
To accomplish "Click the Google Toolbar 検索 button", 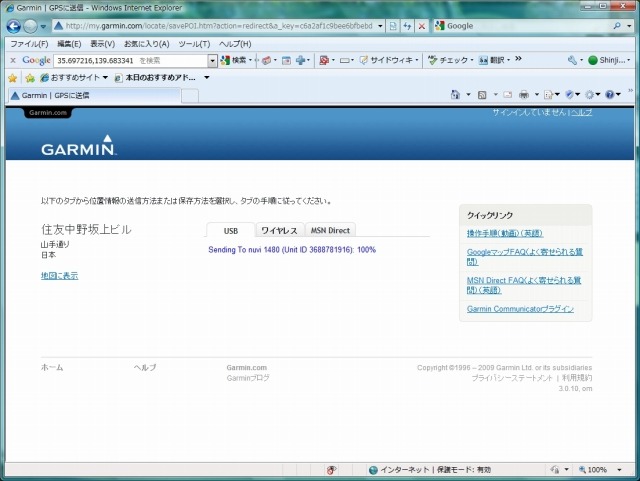I will coord(235,60).
